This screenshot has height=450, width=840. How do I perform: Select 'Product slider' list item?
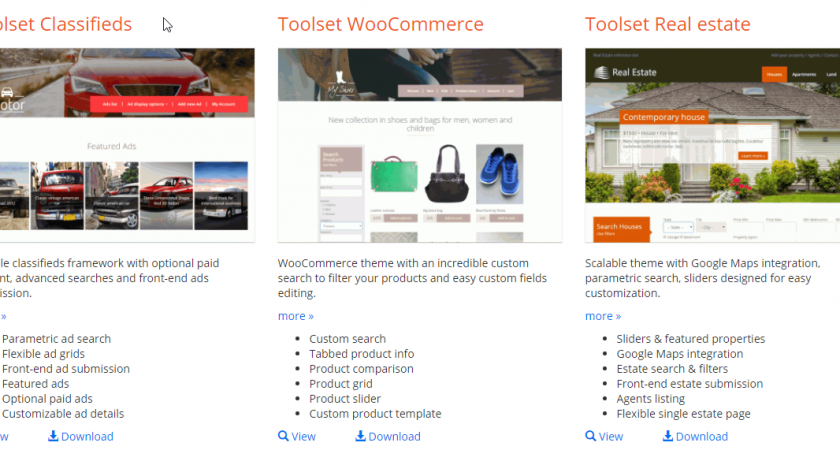tap(345, 399)
